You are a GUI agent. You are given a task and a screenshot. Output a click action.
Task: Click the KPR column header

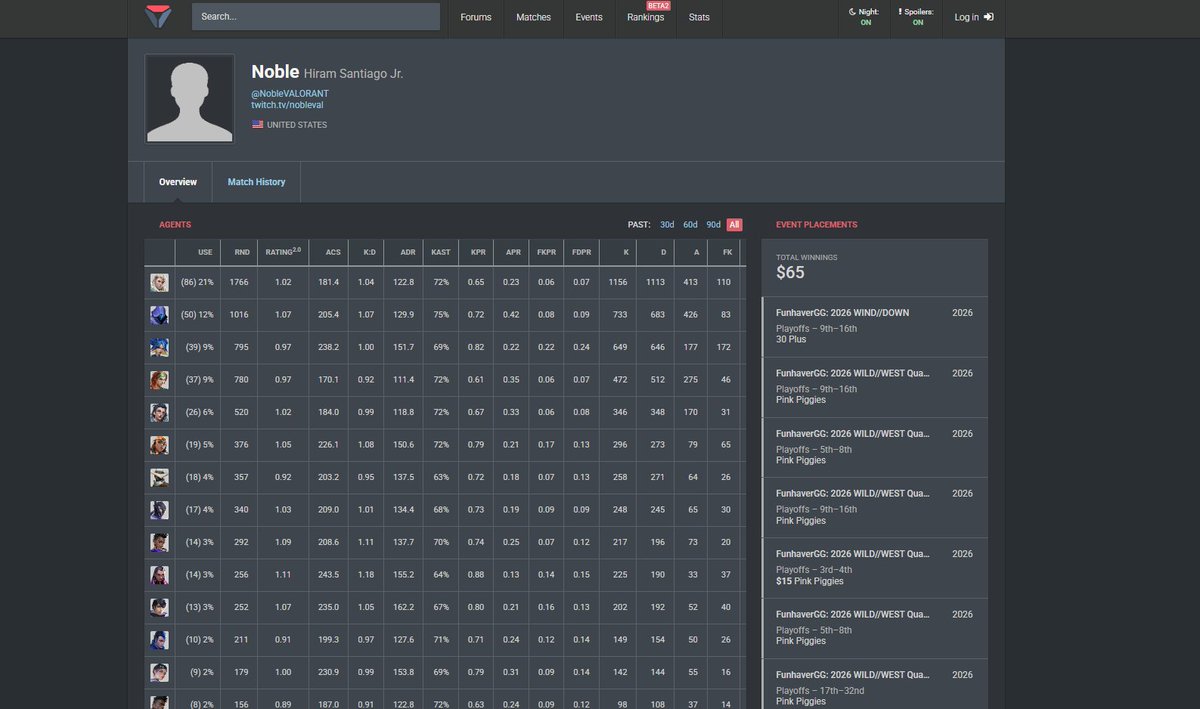pyautogui.click(x=476, y=252)
